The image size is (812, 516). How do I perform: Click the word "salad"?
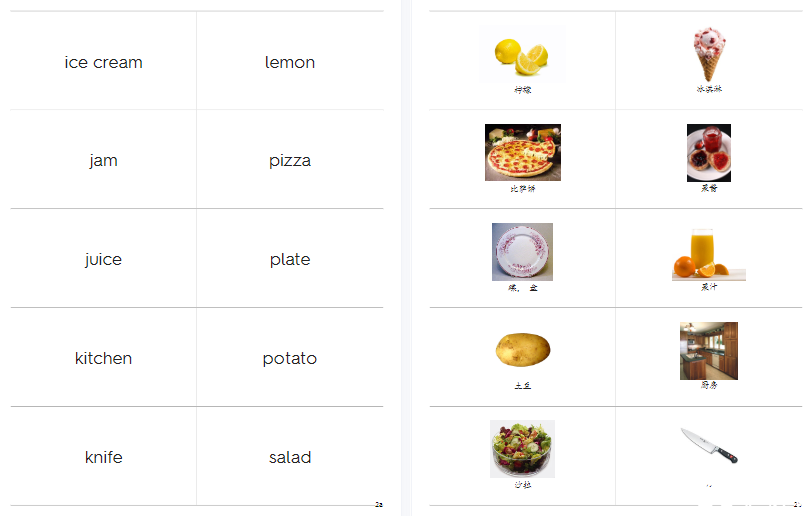pyautogui.click(x=290, y=457)
